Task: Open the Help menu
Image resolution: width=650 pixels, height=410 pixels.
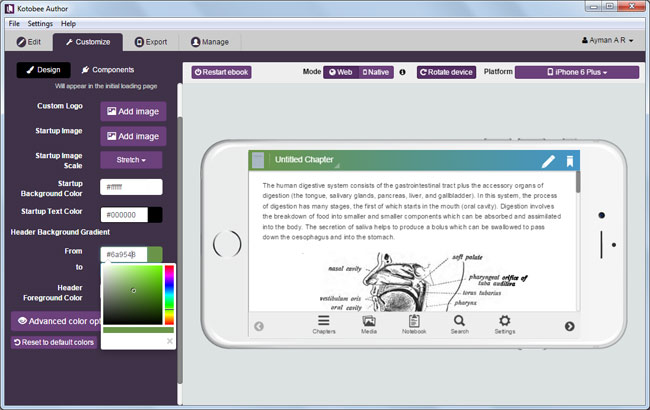Action: click(68, 24)
